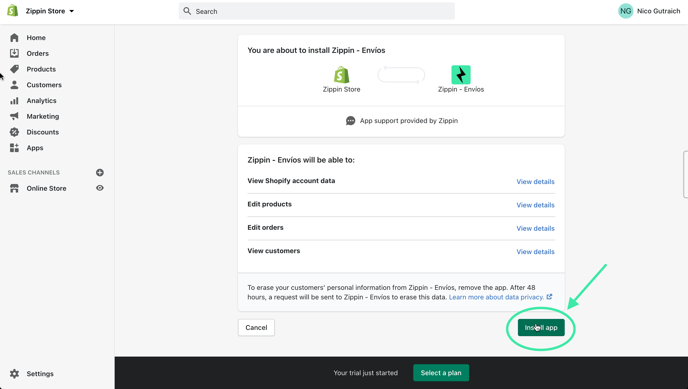The height and width of the screenshot is (389, 688).
Task: Click the Customers person icon
Action: point(14,85)
